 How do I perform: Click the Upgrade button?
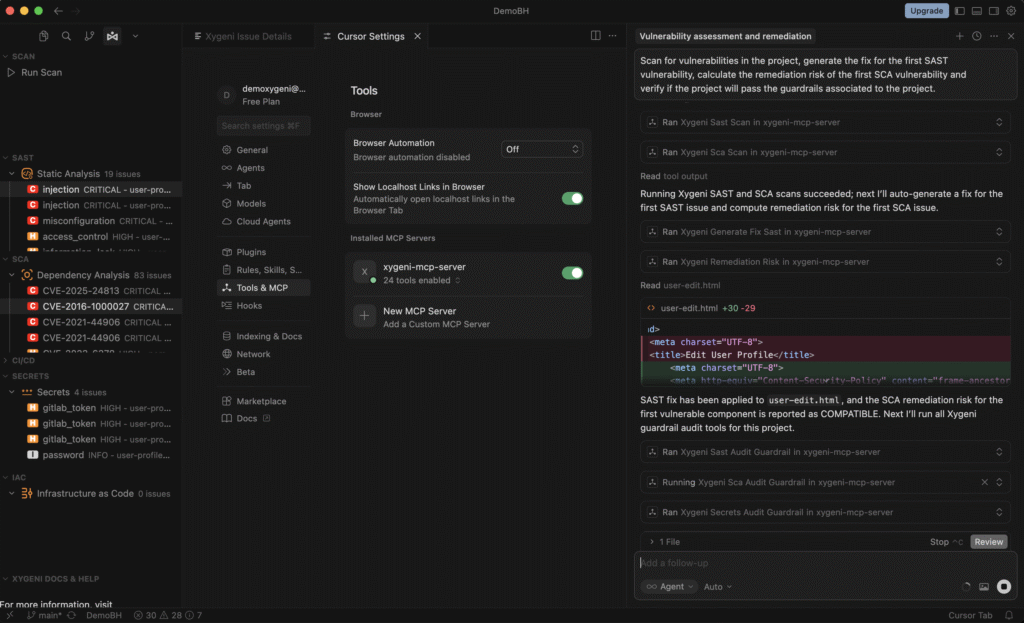point(926,11)
